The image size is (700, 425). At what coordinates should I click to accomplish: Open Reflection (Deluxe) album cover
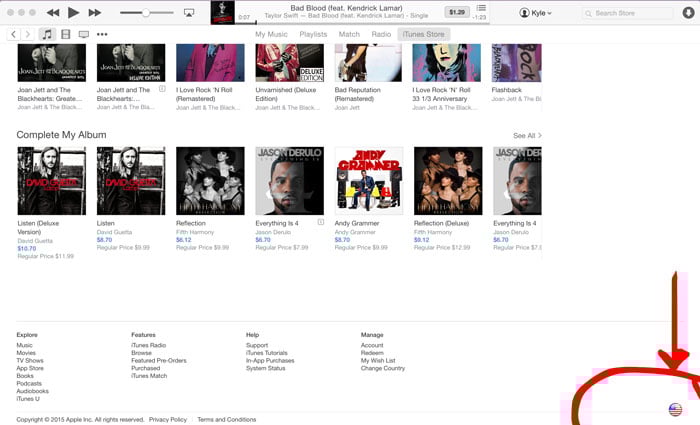tap(448, 181)
